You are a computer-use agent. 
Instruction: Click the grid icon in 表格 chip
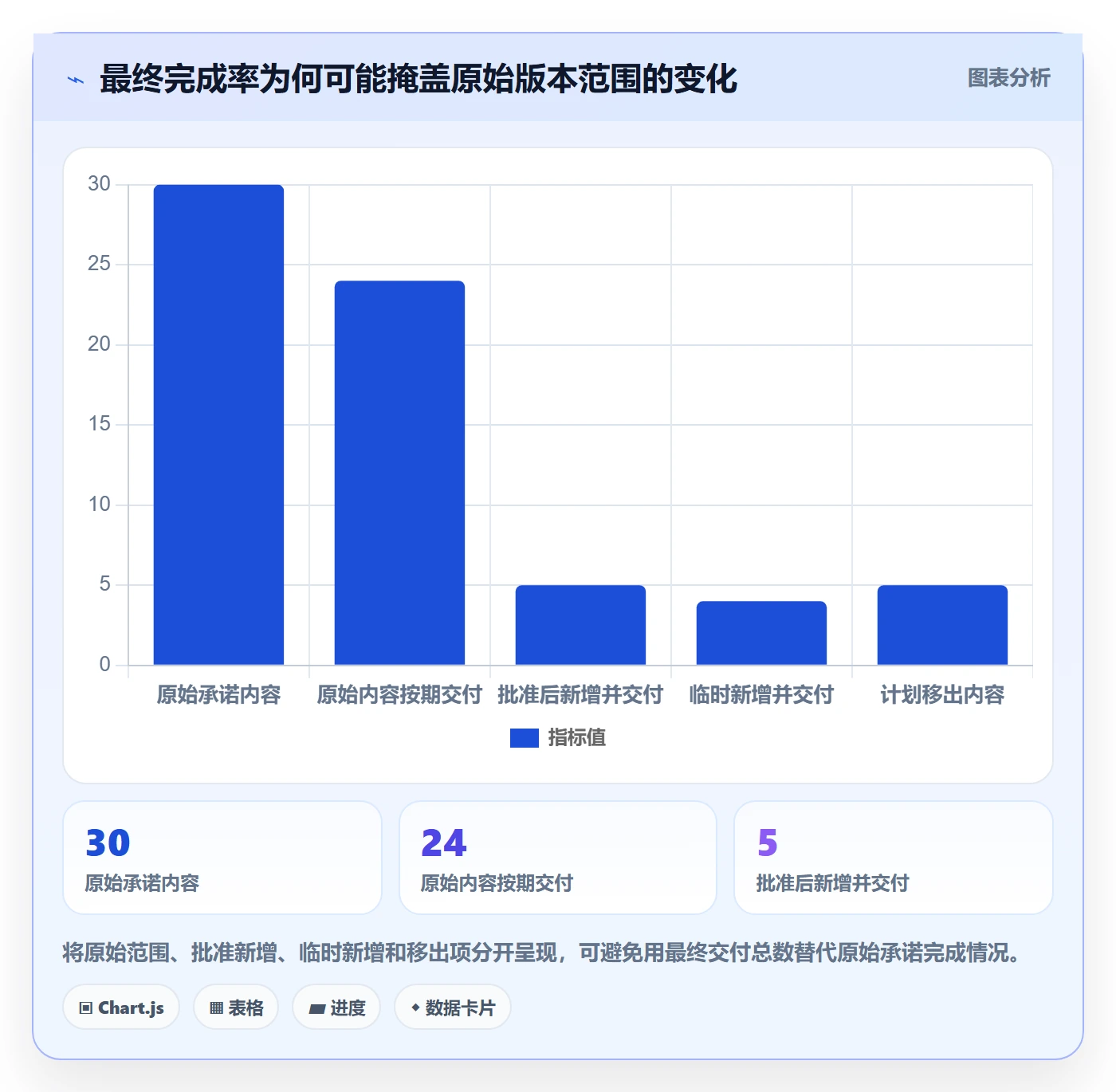(216, 1008)
